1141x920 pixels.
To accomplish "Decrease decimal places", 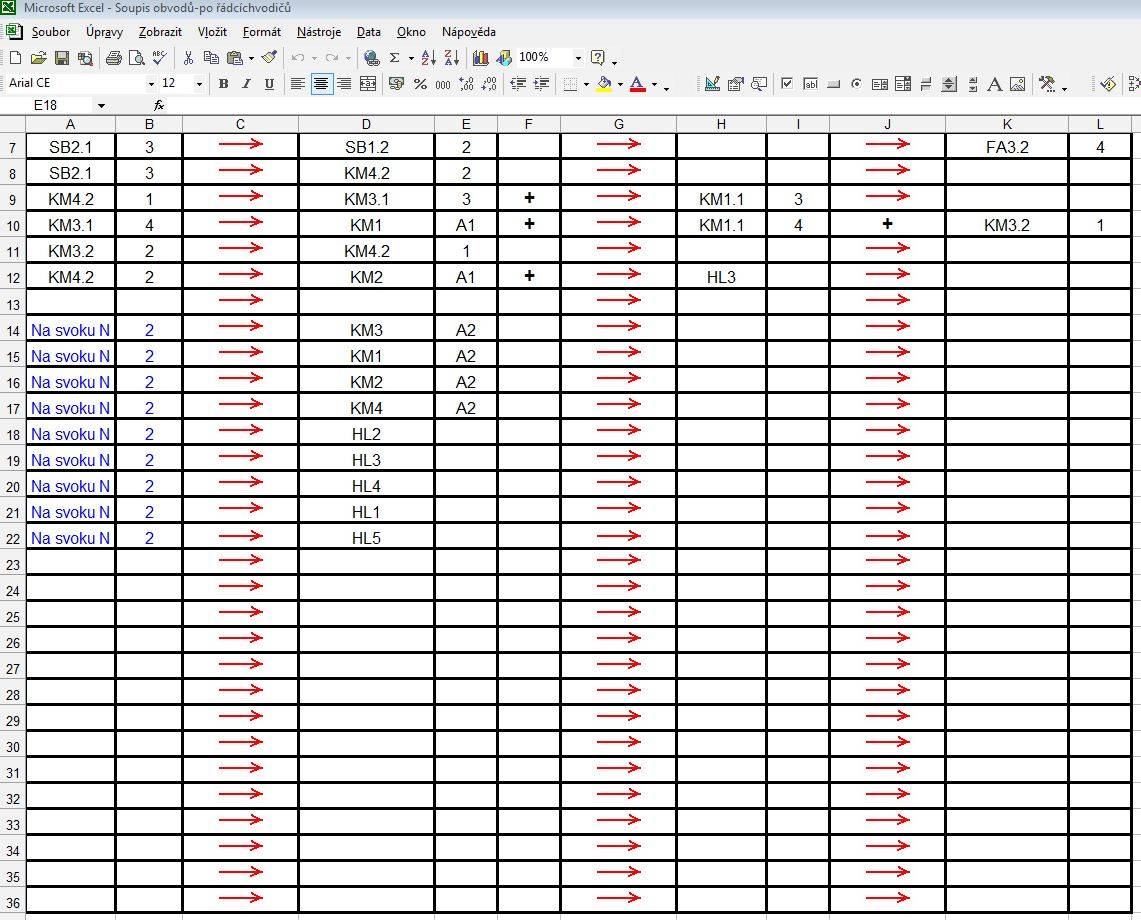I will [x=489, y=84].
